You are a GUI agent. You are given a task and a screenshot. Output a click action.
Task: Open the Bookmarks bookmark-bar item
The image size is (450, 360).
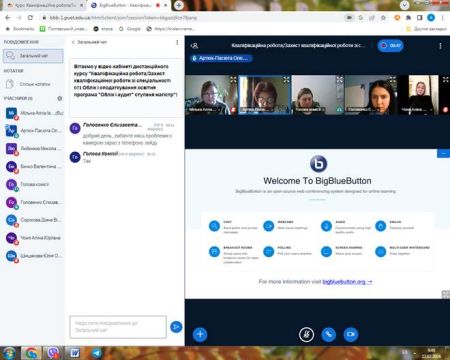[x=20, y=29]
